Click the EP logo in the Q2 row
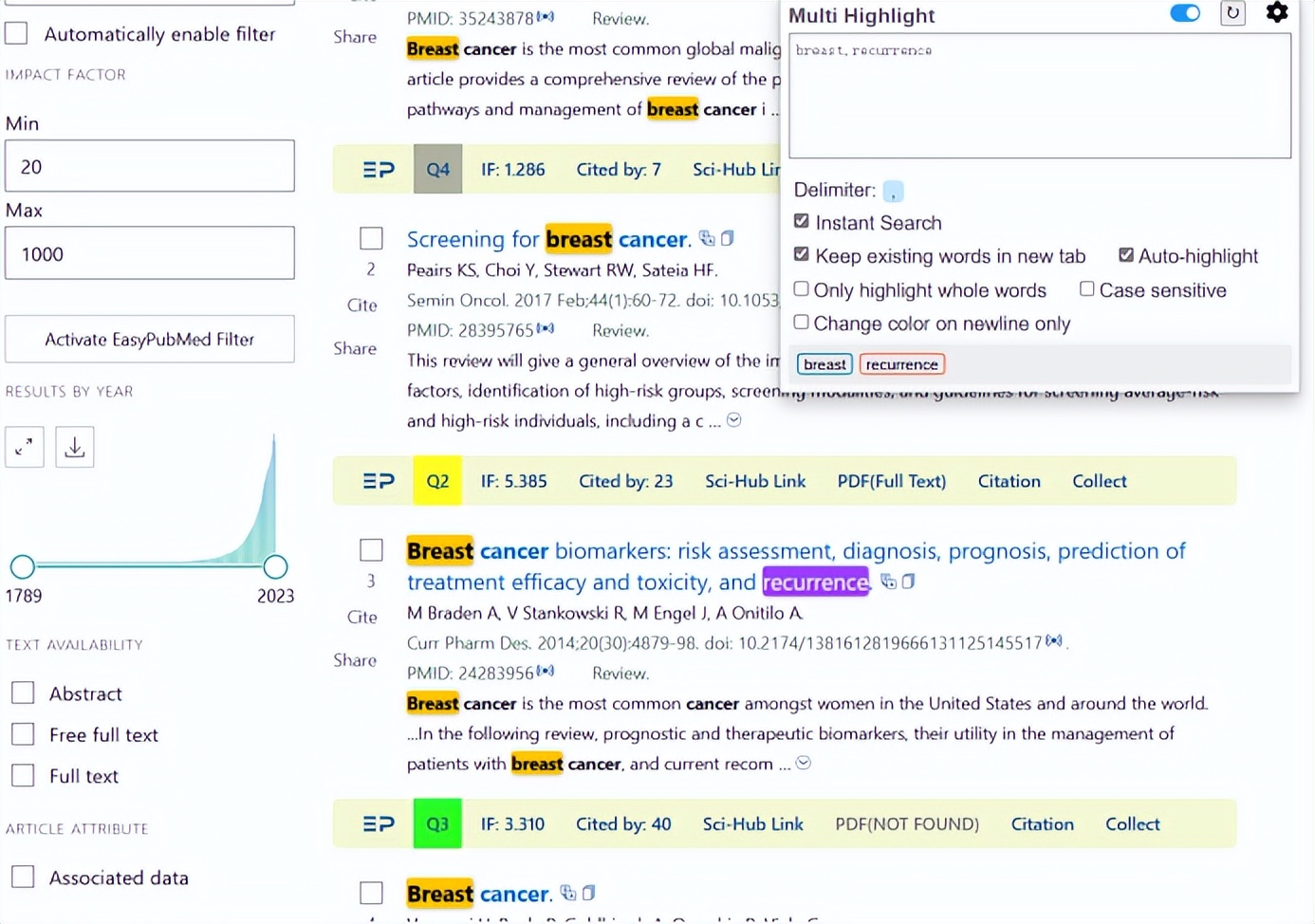The height and width of the screenshot is (924, 1315). (379, 481)
